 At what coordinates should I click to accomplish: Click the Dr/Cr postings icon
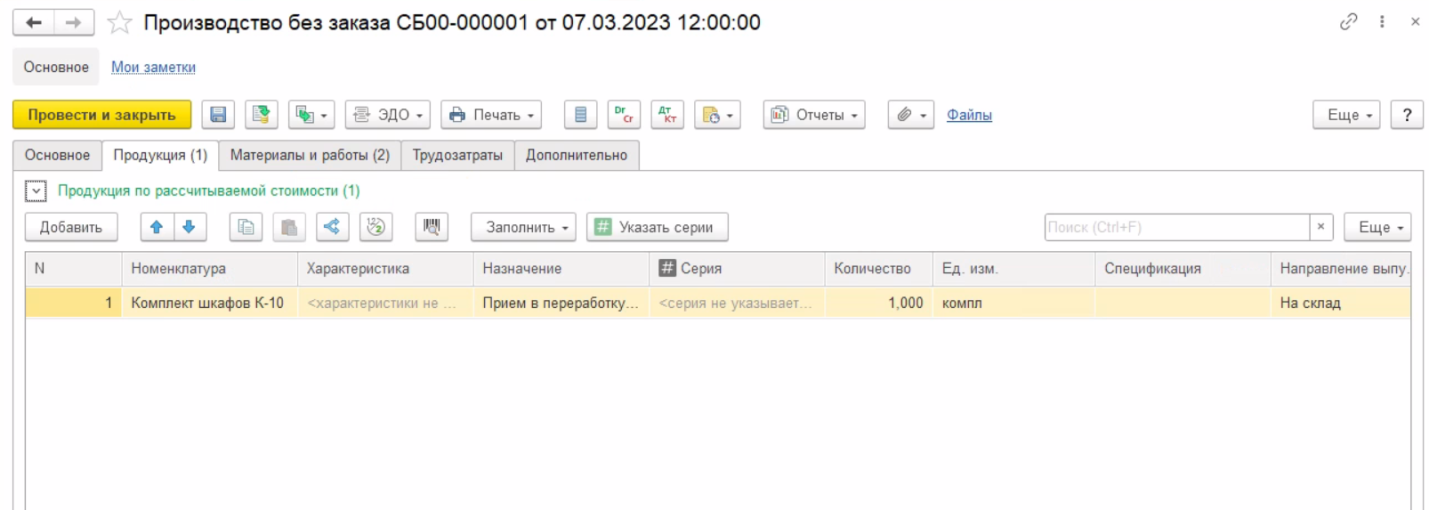pyautogui.click(x=624, y=115)
